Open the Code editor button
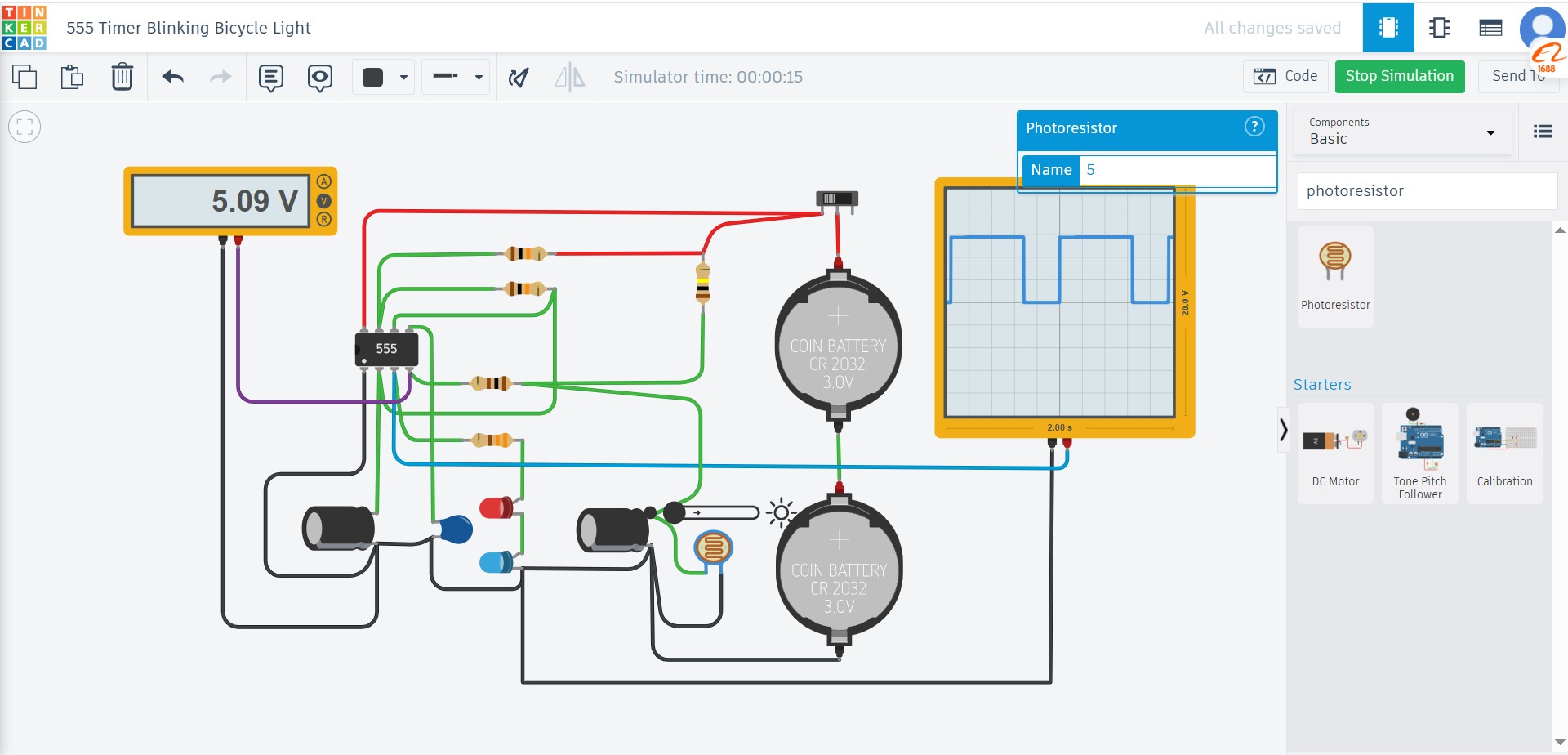This screenshot has width=1568, height=755. click(x=1285, y=76)
